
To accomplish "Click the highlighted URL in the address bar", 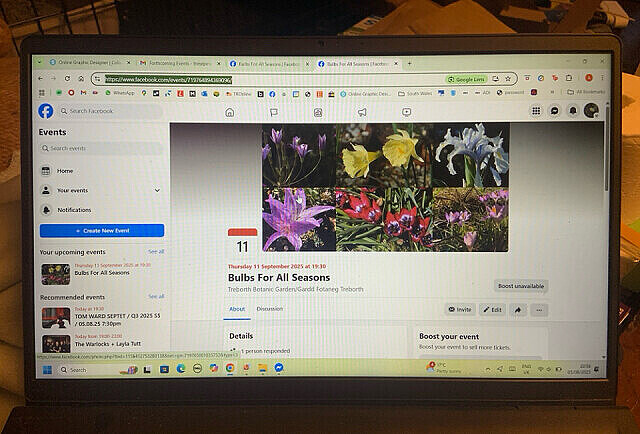I will pos(168,80).
